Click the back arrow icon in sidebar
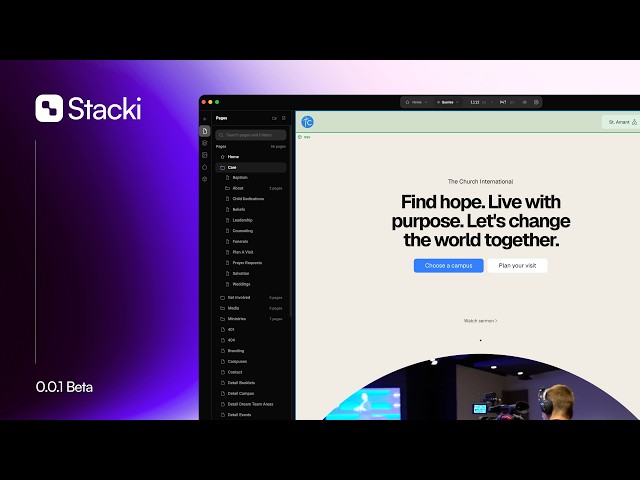This screenshot has width=640, height=480. click(205, 119)
